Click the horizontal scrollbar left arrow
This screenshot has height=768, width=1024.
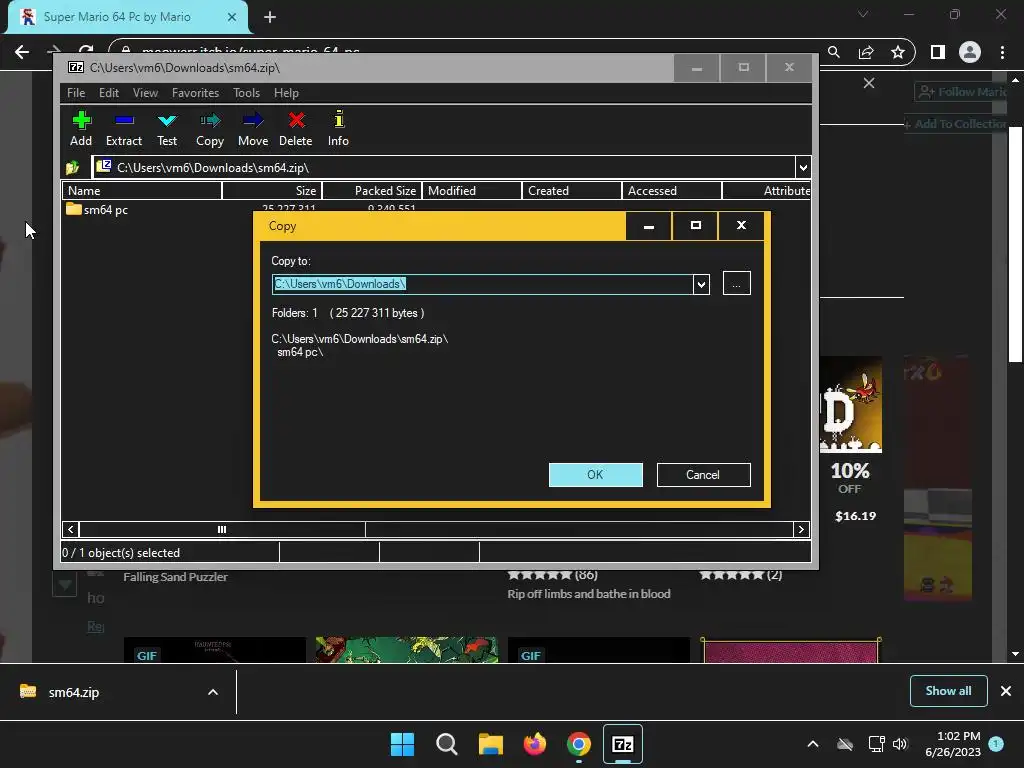click(71, 529)
